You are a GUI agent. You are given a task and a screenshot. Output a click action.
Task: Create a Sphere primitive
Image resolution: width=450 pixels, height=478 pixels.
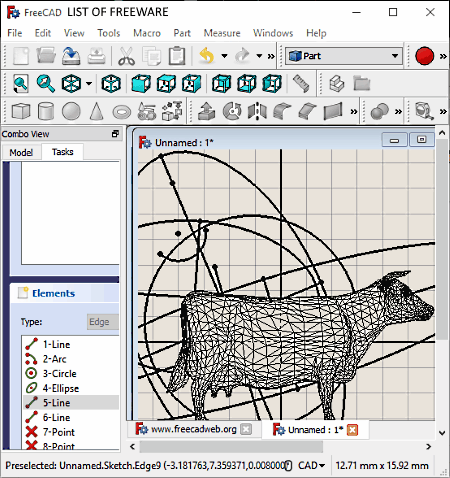71,111
